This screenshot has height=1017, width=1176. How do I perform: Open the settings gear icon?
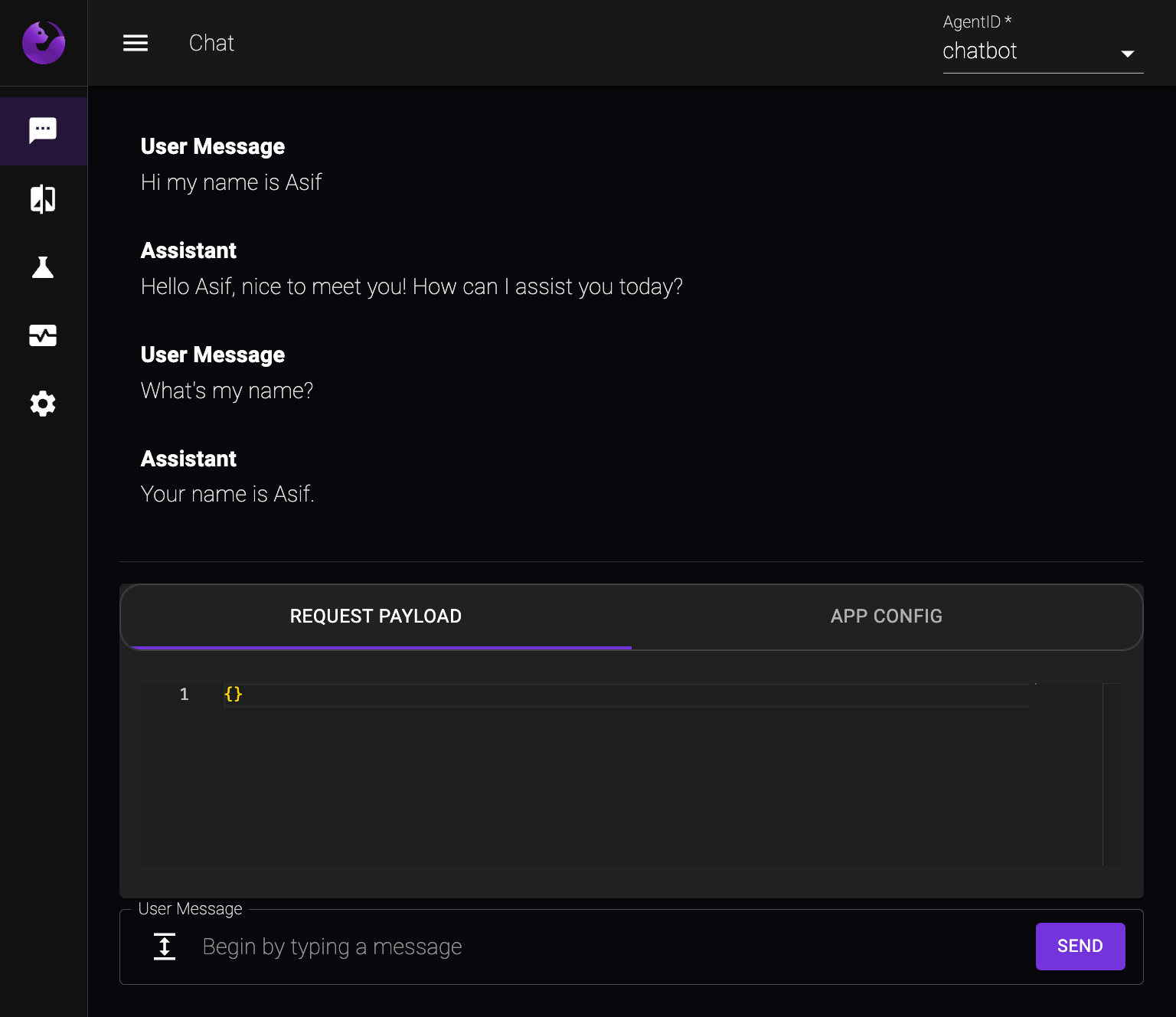tap(43, 404)
